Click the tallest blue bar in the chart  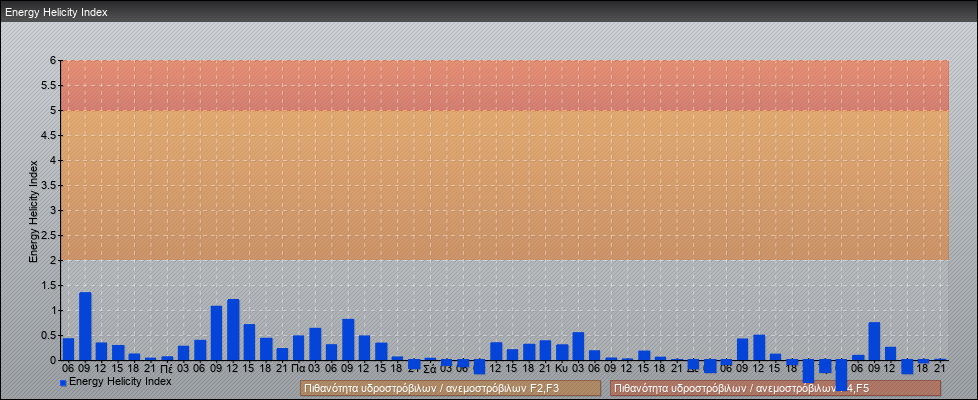point(85,326)
